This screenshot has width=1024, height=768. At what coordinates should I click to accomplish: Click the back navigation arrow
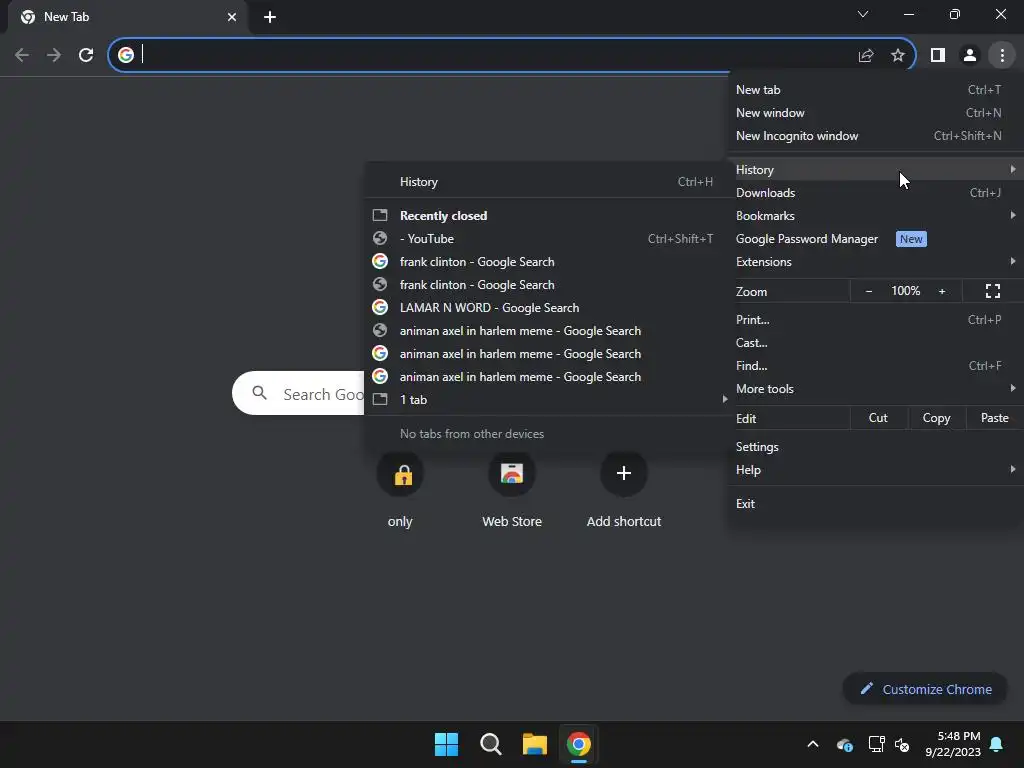(22, 55)
